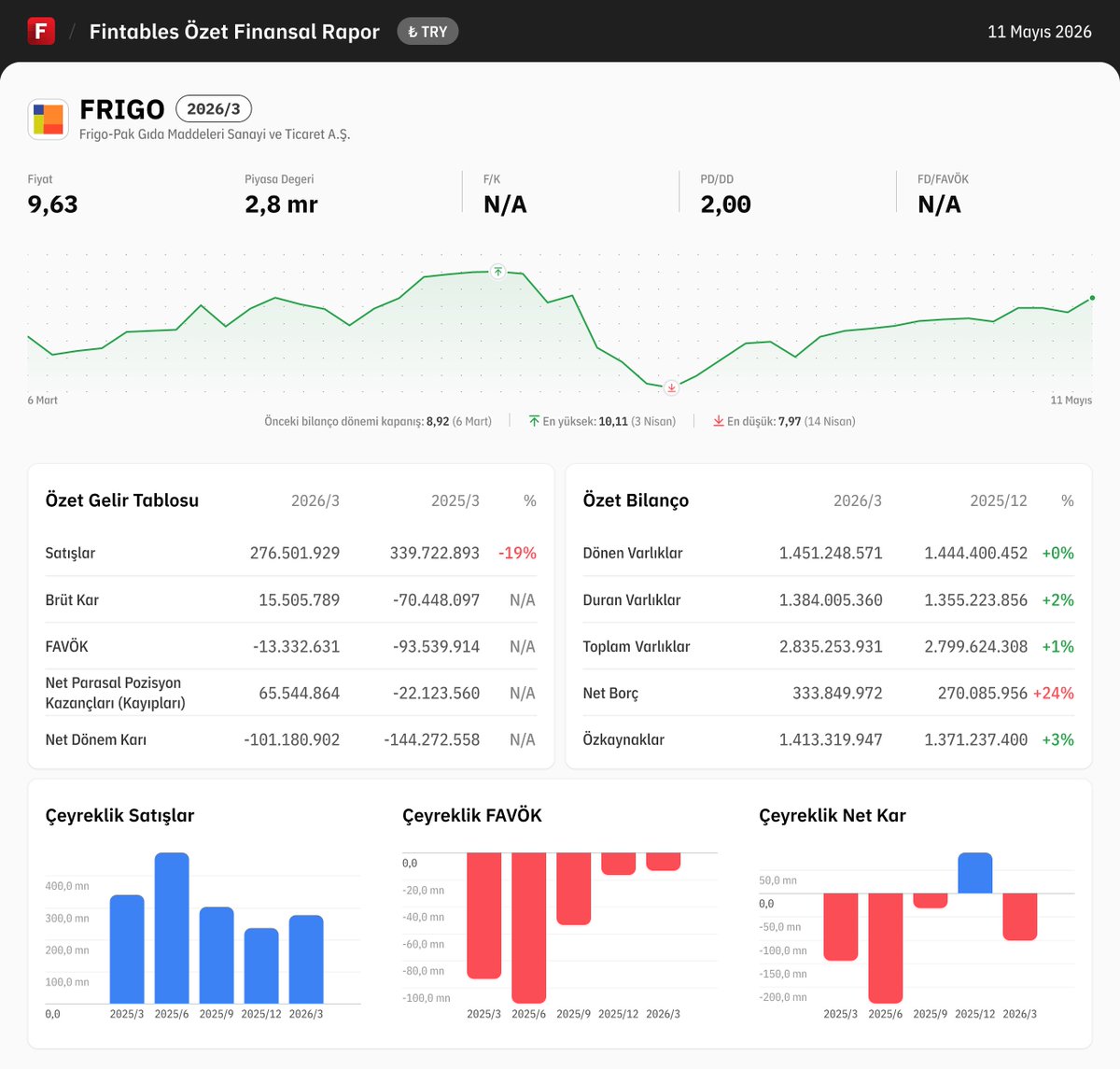Image resolution: width=1120 pixels, height=1069 pixels.
Task: Click the FD/FAVÖK value N/A
Action: (x=939, y=204)
